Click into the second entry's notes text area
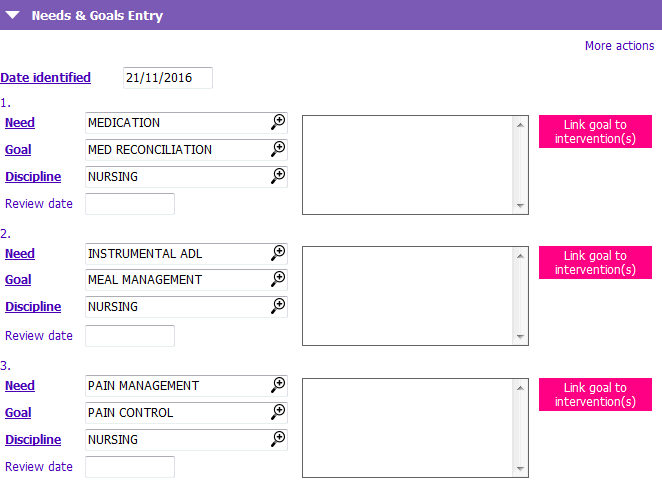662x482 pixels. (x=408, y=295)
